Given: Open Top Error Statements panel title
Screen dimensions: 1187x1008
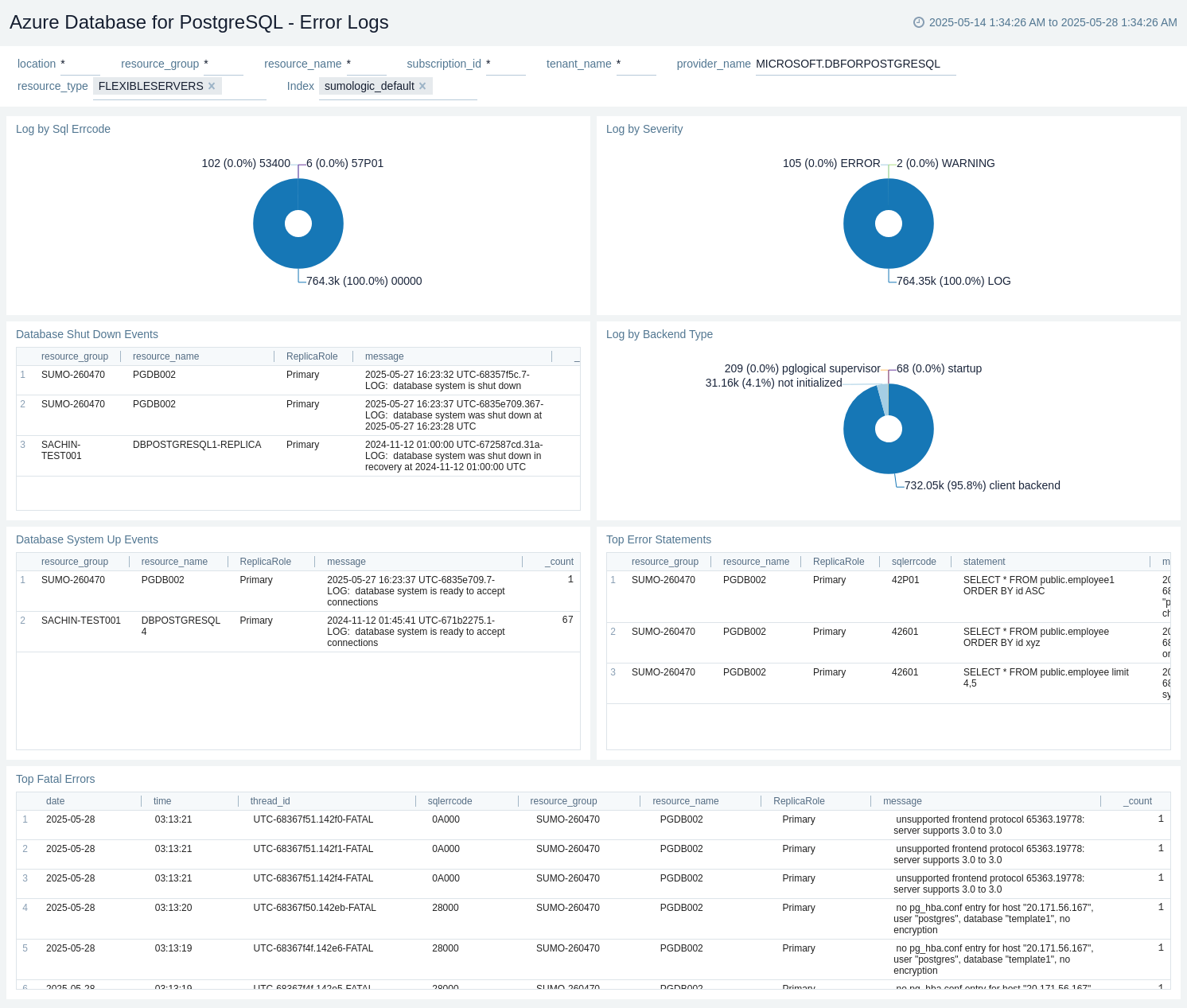Looking at the screenshot, I should (x=659, y=539).
